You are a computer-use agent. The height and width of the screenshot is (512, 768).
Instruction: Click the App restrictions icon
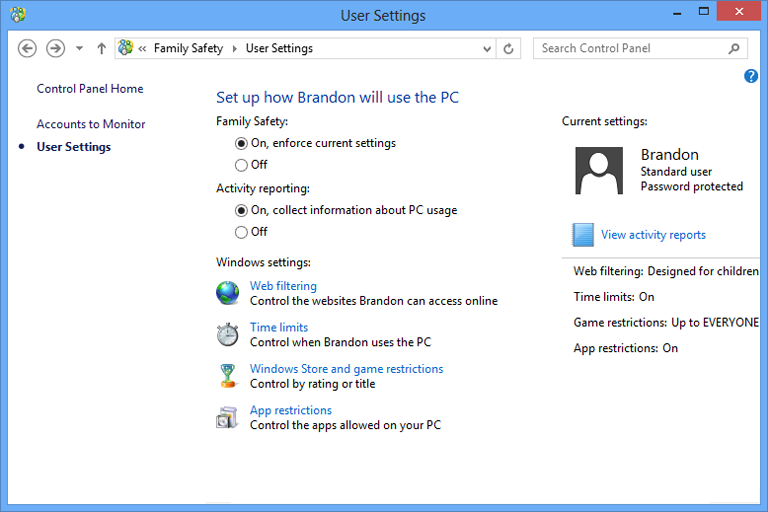[x=228, y=417]
